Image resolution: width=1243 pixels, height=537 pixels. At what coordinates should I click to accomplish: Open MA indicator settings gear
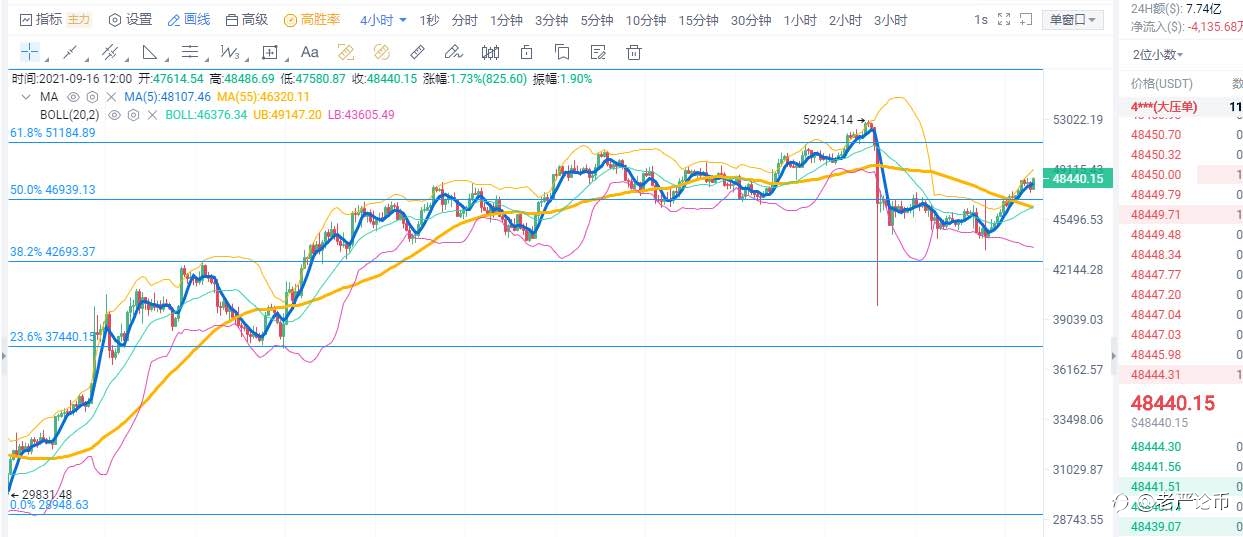pos(92,97)
